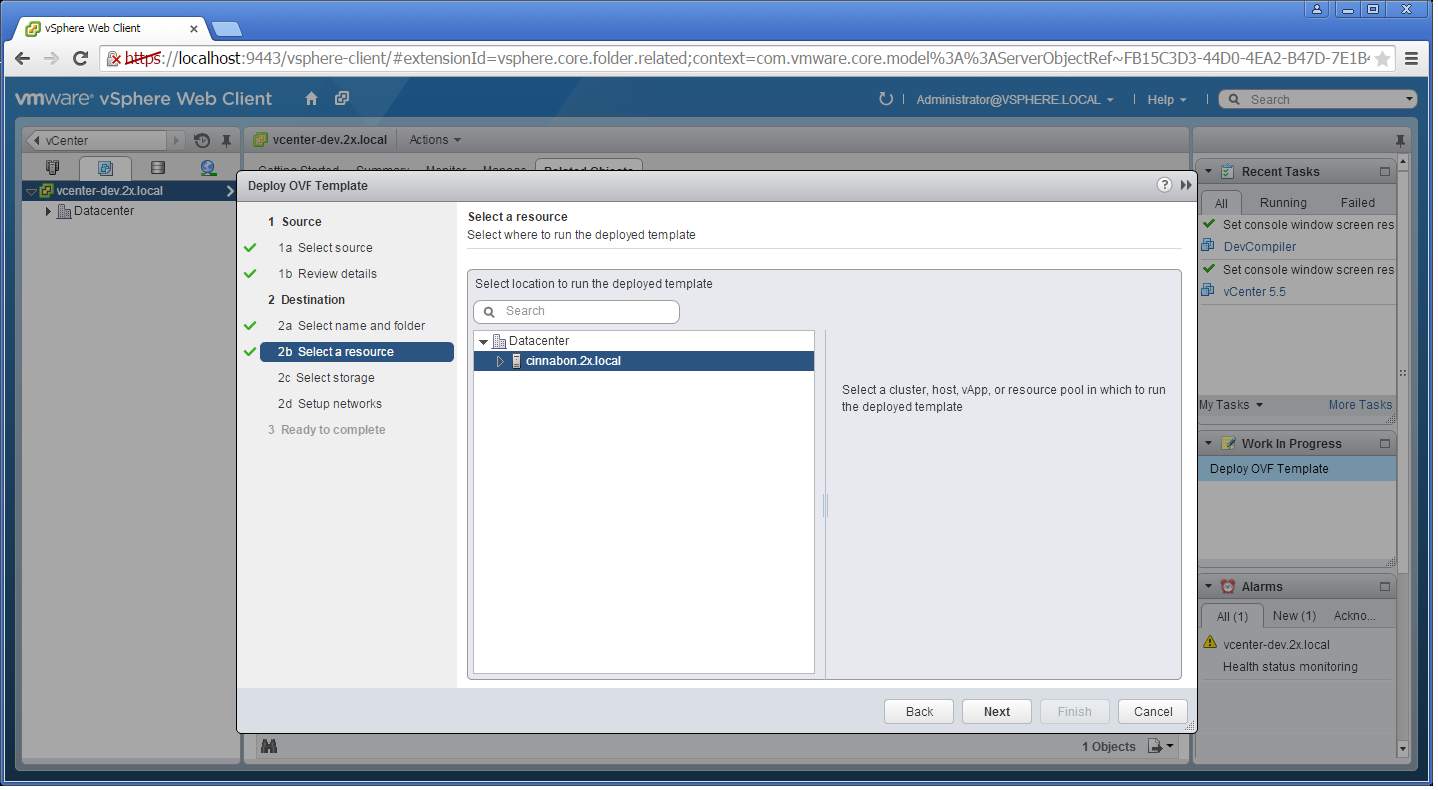Switch to the Running tasks tab
The image size is (1438, 790).
(1283, 202)
